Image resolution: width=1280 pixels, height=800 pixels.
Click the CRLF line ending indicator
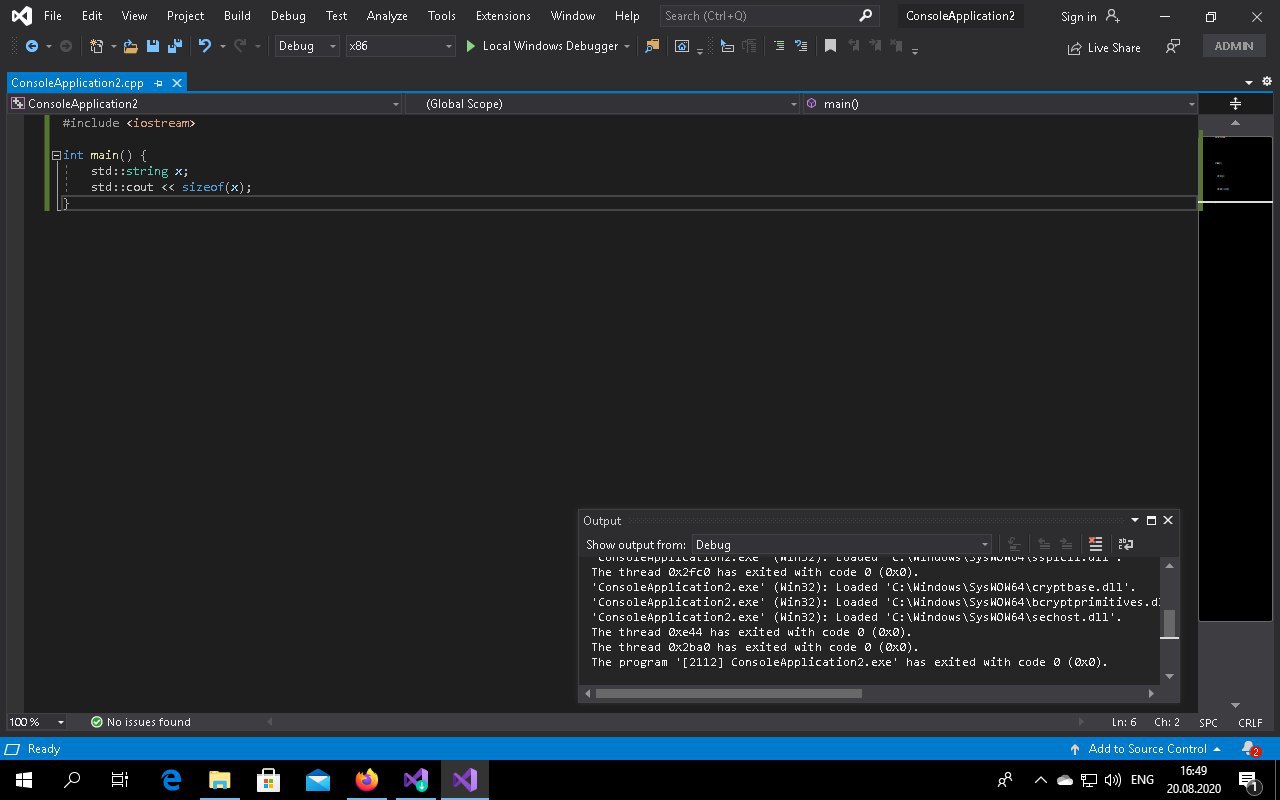pos(1249,722)
